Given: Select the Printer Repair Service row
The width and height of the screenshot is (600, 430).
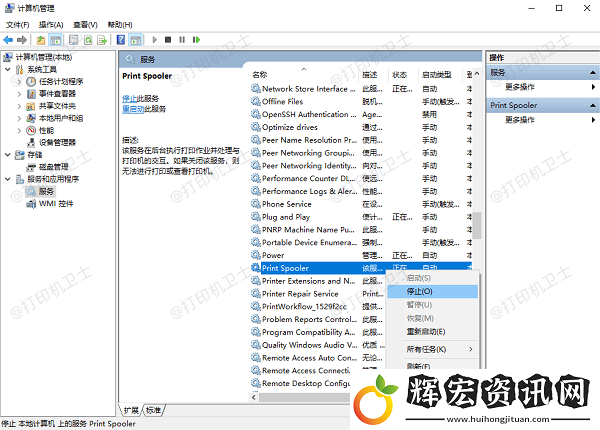Looking at the screenshot, I should pos(318,294).
